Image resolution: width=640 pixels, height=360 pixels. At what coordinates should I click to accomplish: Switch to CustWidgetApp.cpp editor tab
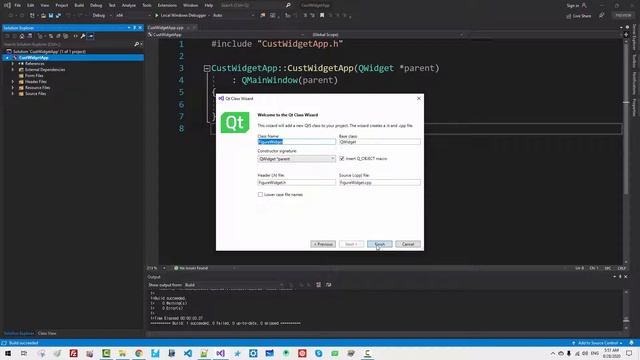point(166,28)
